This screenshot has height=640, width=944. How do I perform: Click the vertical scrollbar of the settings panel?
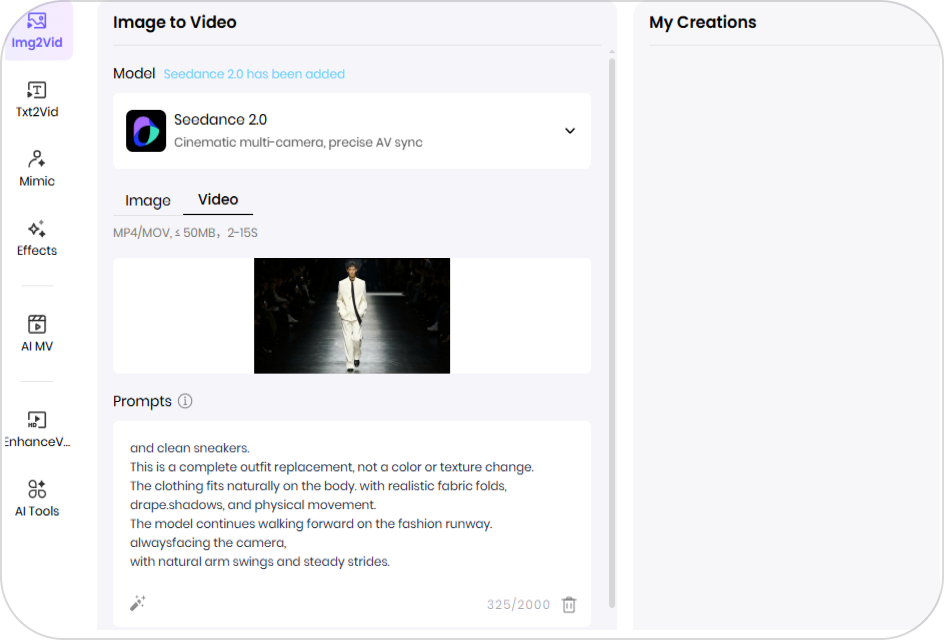tap(612, 332)
